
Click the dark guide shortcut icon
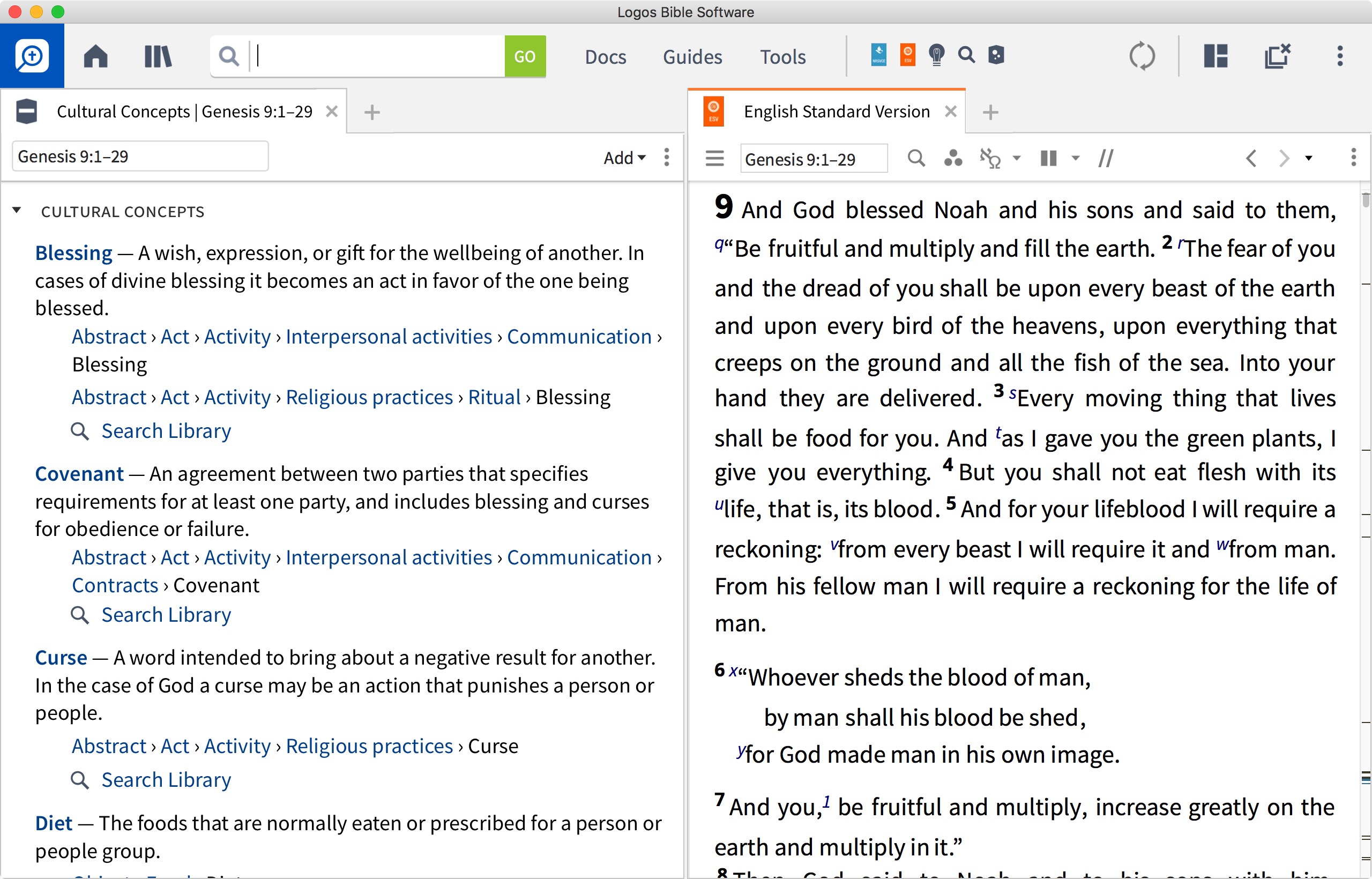coord(996,55)
